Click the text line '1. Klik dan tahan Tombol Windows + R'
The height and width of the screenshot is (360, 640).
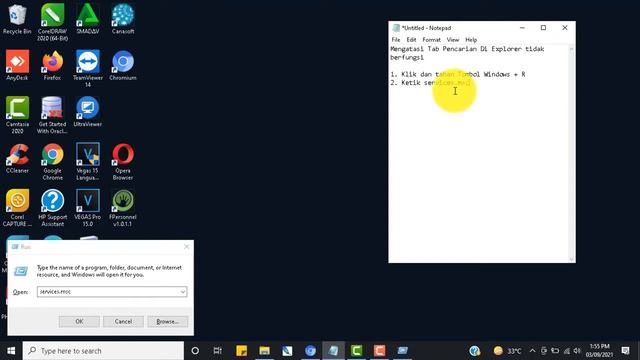pyautogui.click(x=458, y=74)
